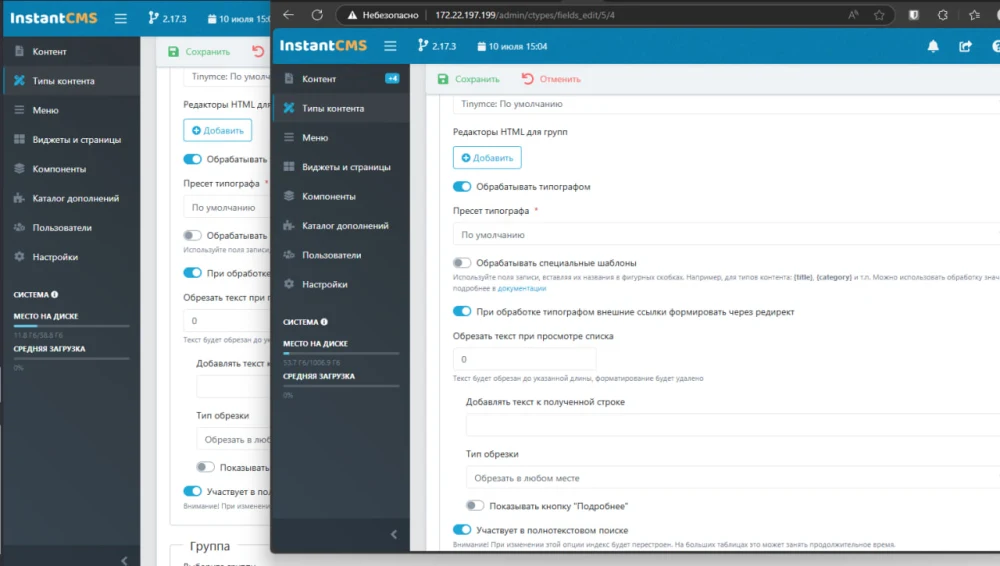
Task: Reload the page in the browser
Action: coord(317,15)
